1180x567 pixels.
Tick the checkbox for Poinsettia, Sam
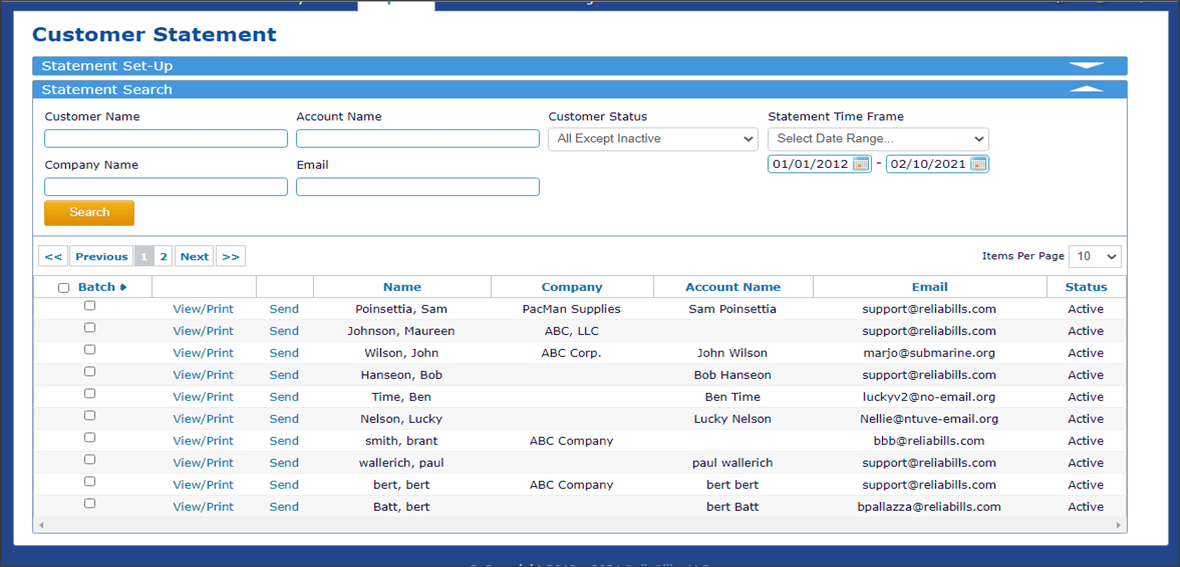point(90,306)
